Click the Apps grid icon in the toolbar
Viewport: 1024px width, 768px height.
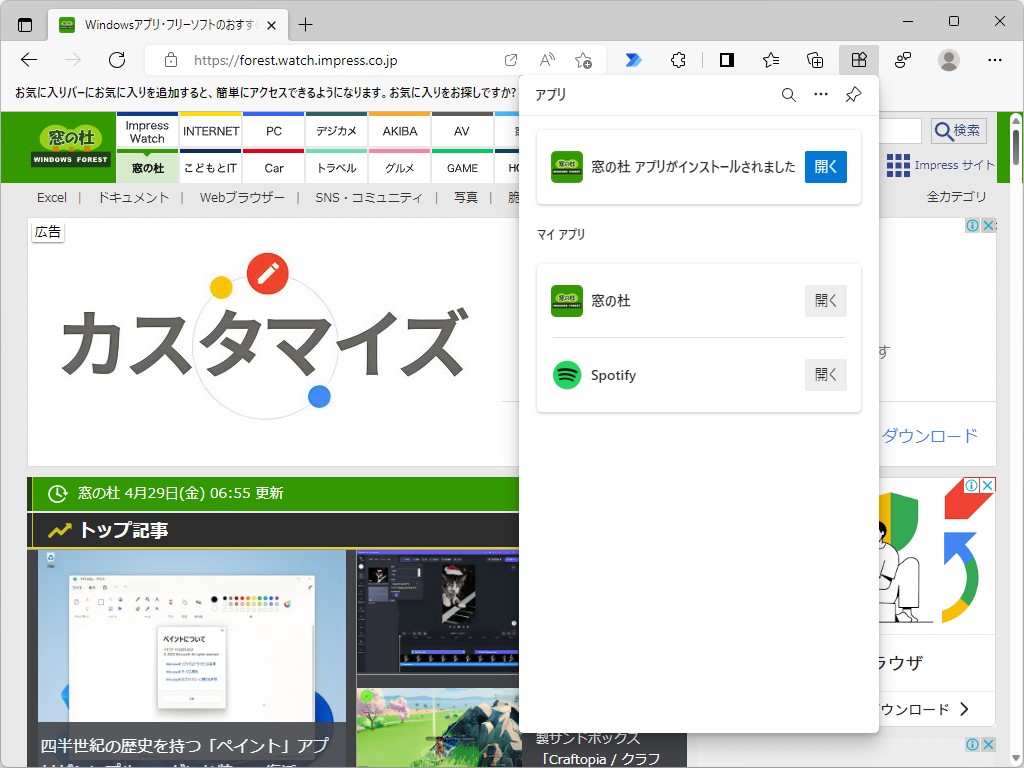click(858, 60)
